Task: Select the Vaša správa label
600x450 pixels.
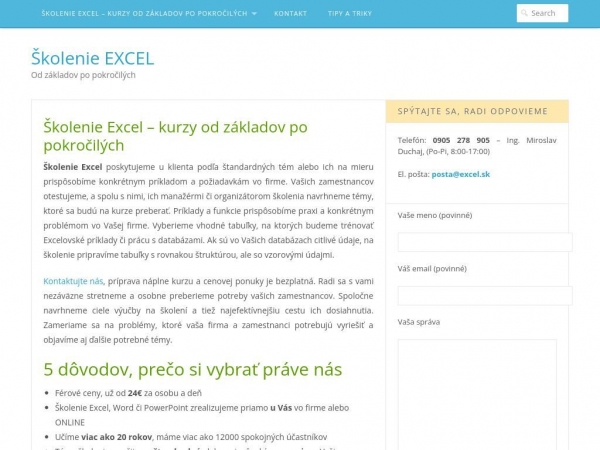Action: point(419,322)
